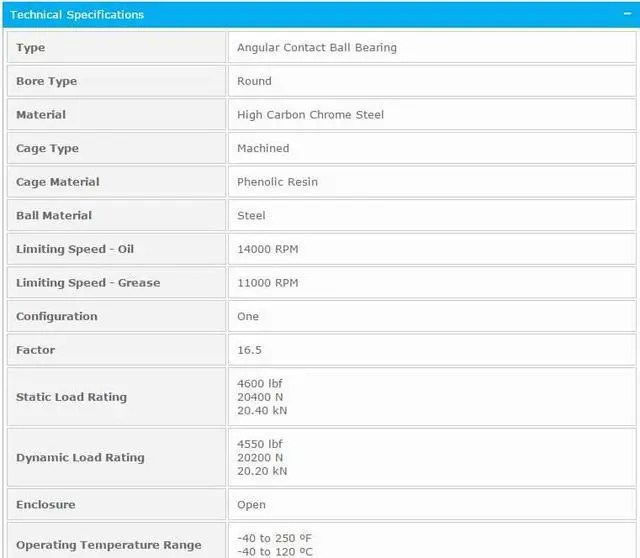Click the Technical Specifications header title
Image resolution: width=640 pixels, height=558 pixels.
(x=77, y=15)
